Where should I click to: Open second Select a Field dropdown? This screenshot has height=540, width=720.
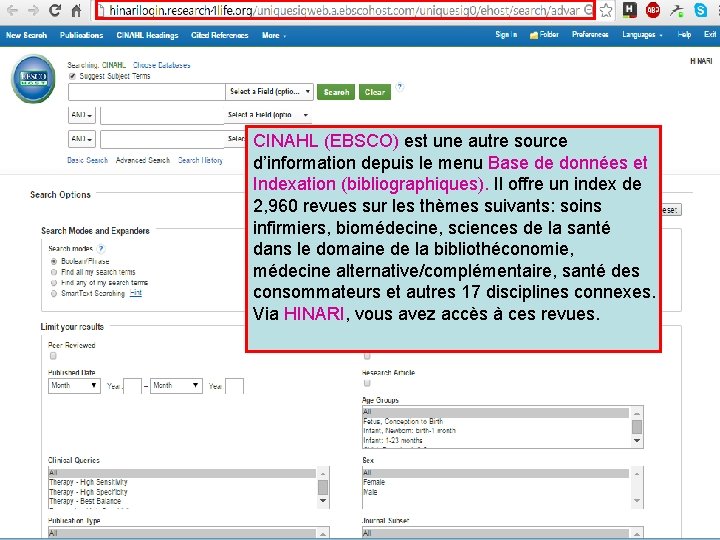[268, 115]
